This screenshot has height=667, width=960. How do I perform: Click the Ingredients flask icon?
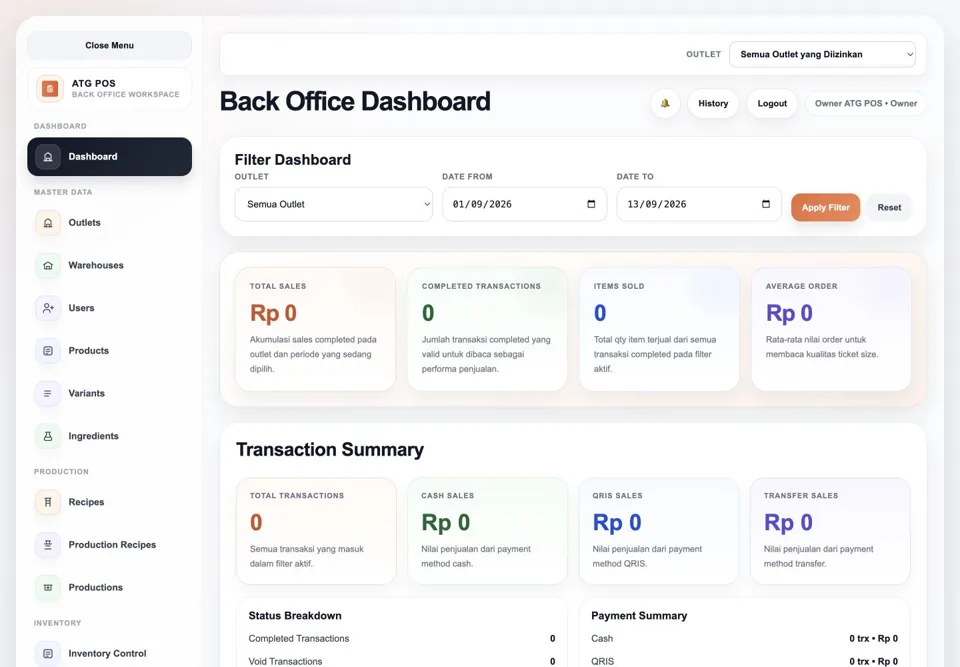(x=48, y=436)
